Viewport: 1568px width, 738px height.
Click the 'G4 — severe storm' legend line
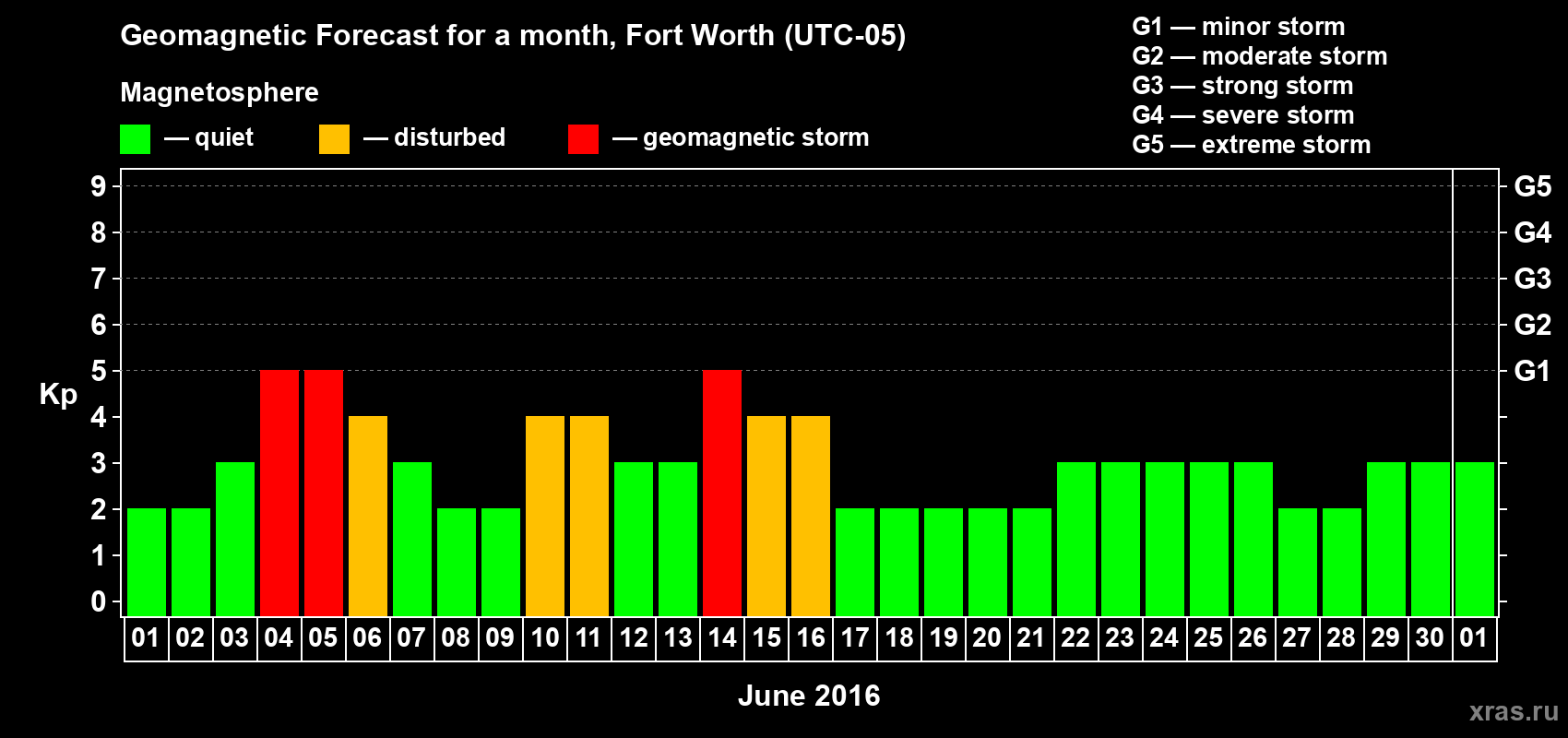pos(1243,115)
